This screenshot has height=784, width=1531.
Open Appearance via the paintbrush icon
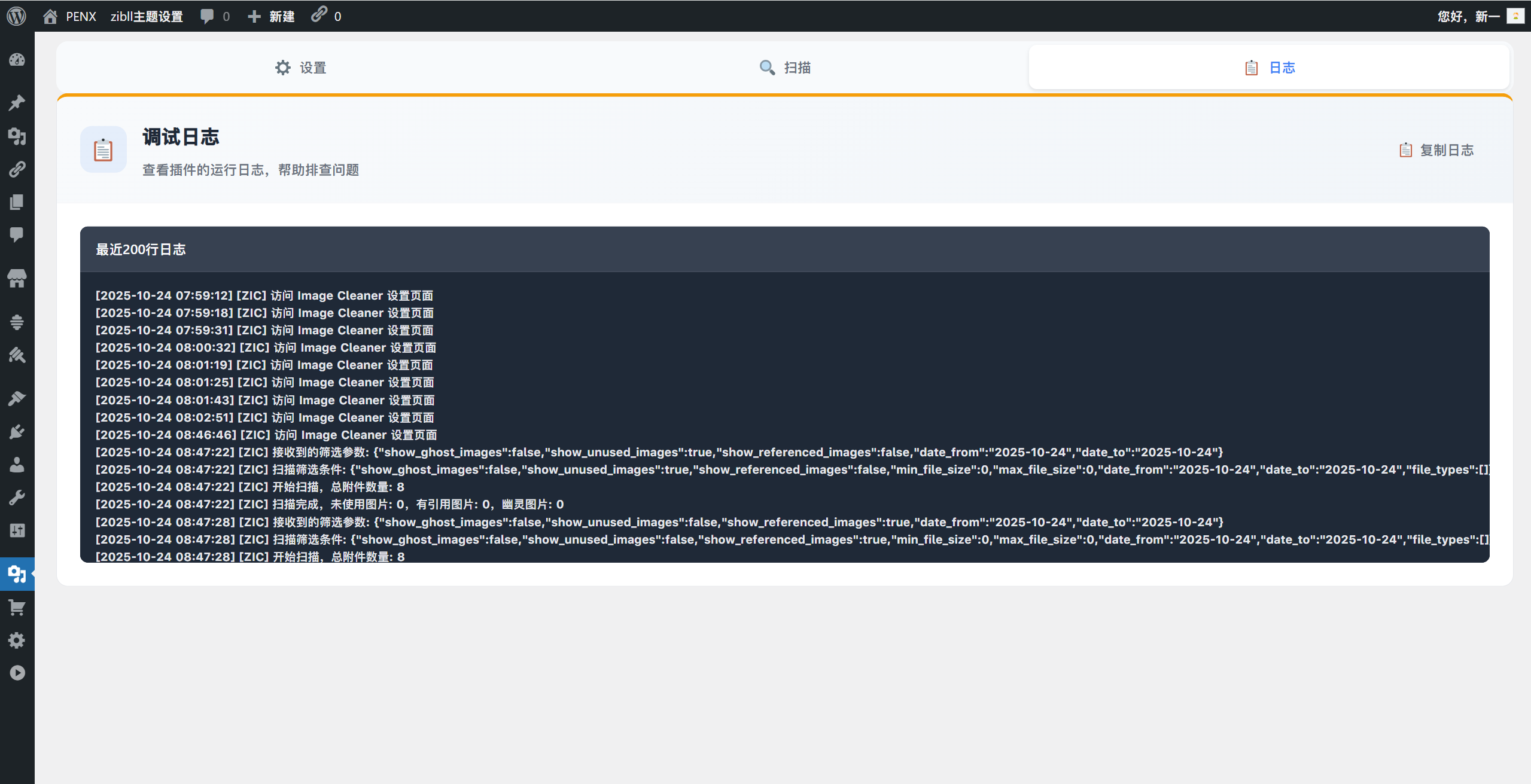[17, 398]
